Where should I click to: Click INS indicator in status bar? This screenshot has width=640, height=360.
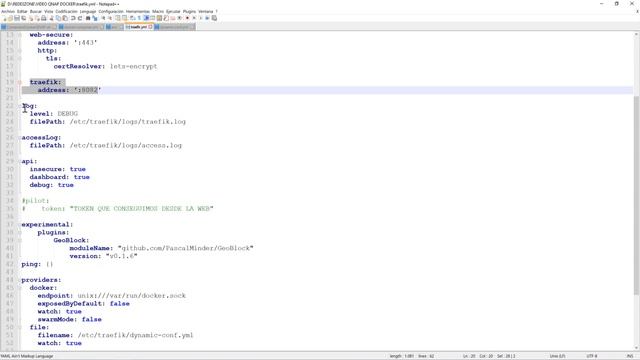click(630, 356)
